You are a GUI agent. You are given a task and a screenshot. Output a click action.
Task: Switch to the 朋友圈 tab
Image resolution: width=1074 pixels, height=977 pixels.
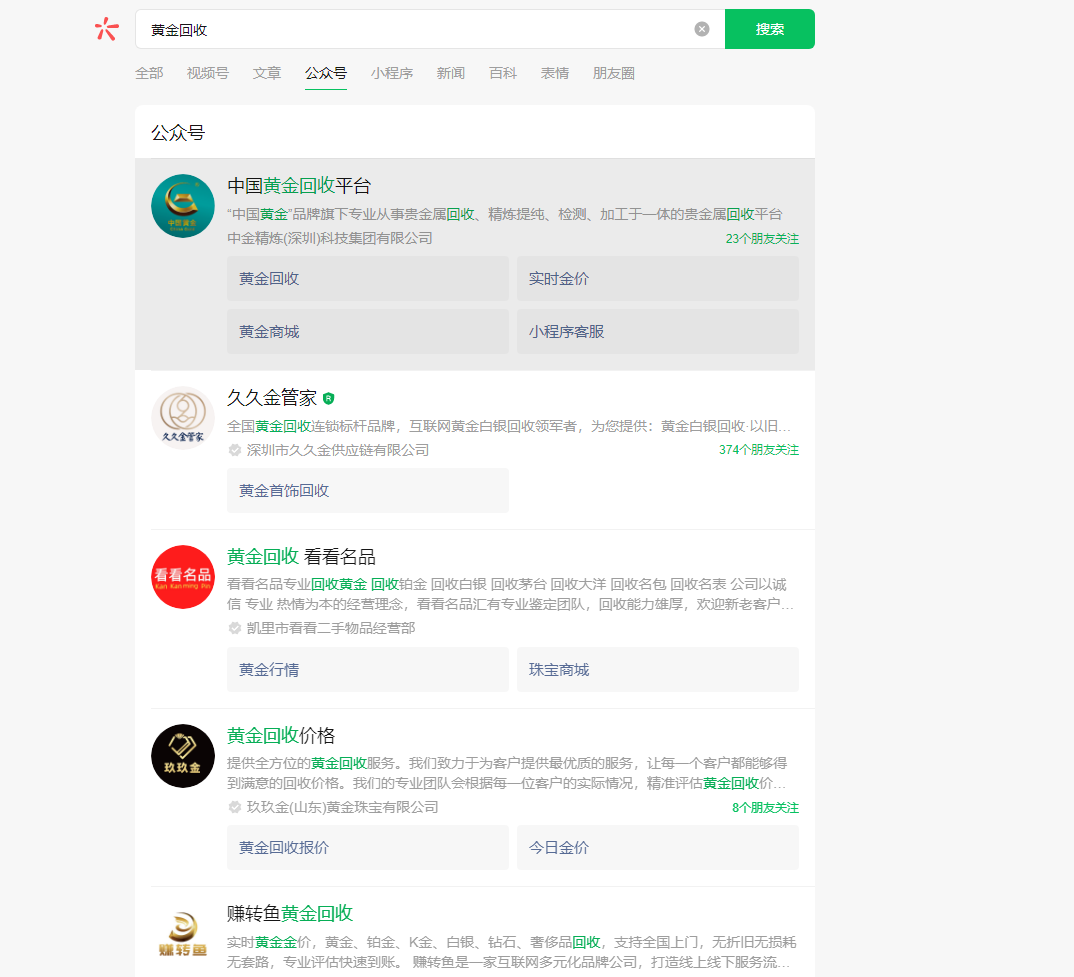click(x=614, y=73)
